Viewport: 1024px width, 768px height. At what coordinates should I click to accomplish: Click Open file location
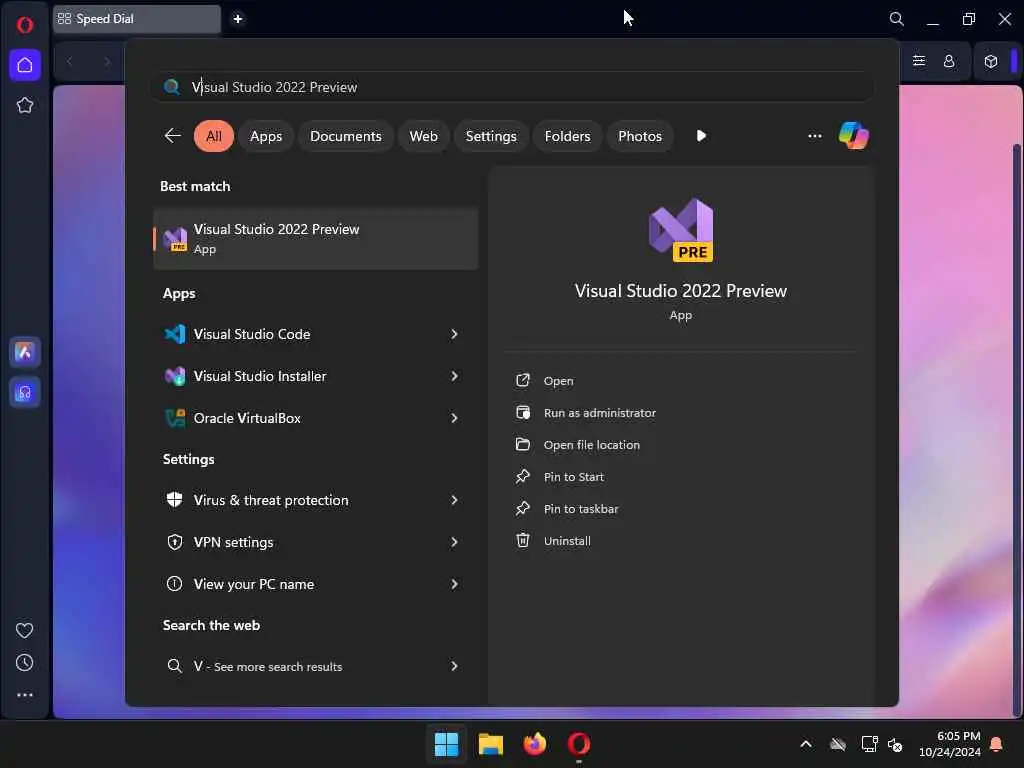point(592,445)
